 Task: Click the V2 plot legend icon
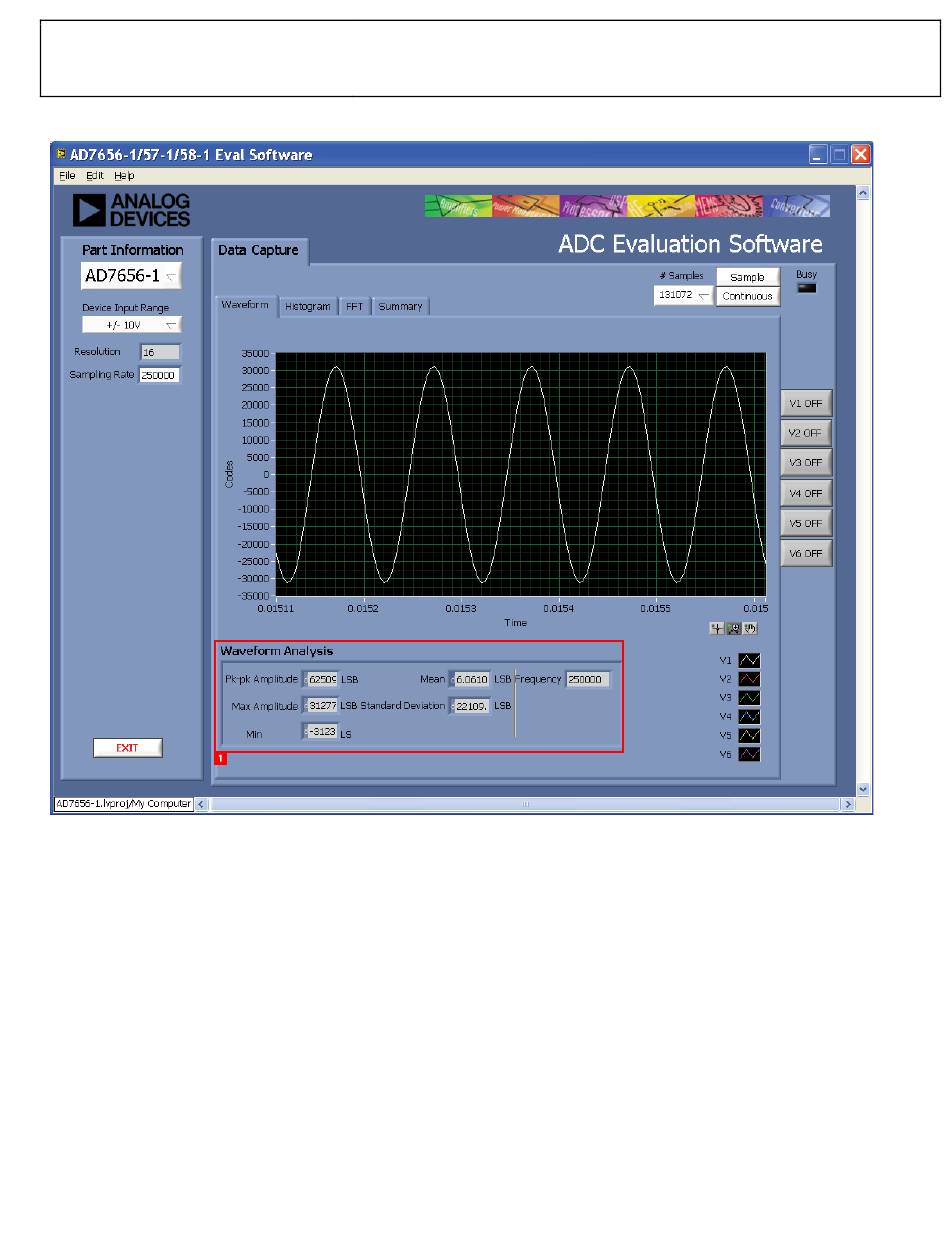coord(749,679)
